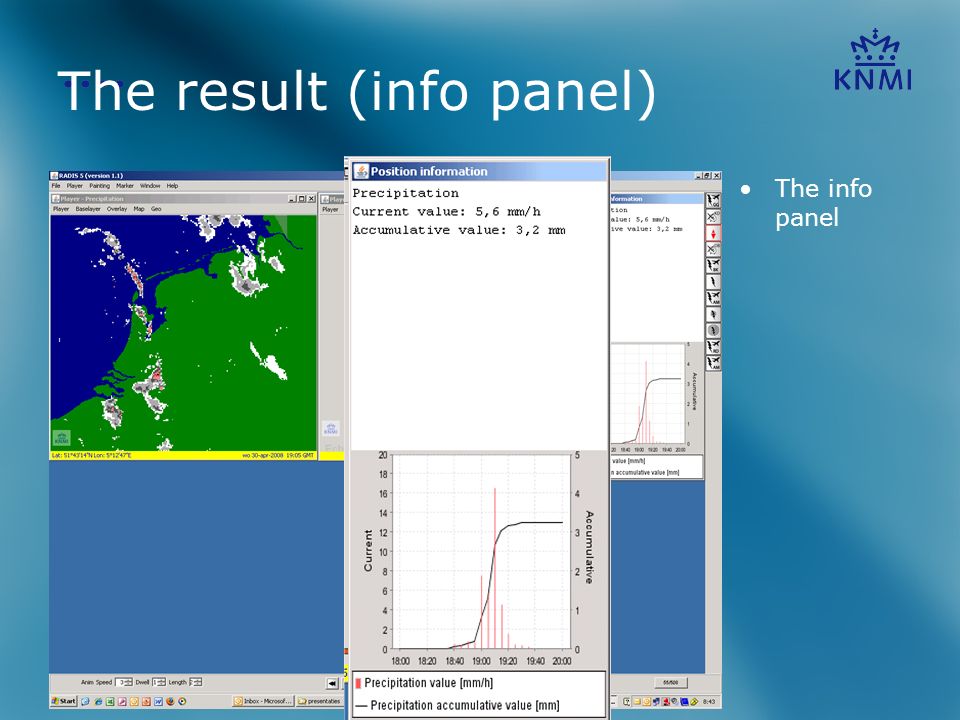960x720 pixels.
Task: Open the Marker menu
Action: (125, 186)
